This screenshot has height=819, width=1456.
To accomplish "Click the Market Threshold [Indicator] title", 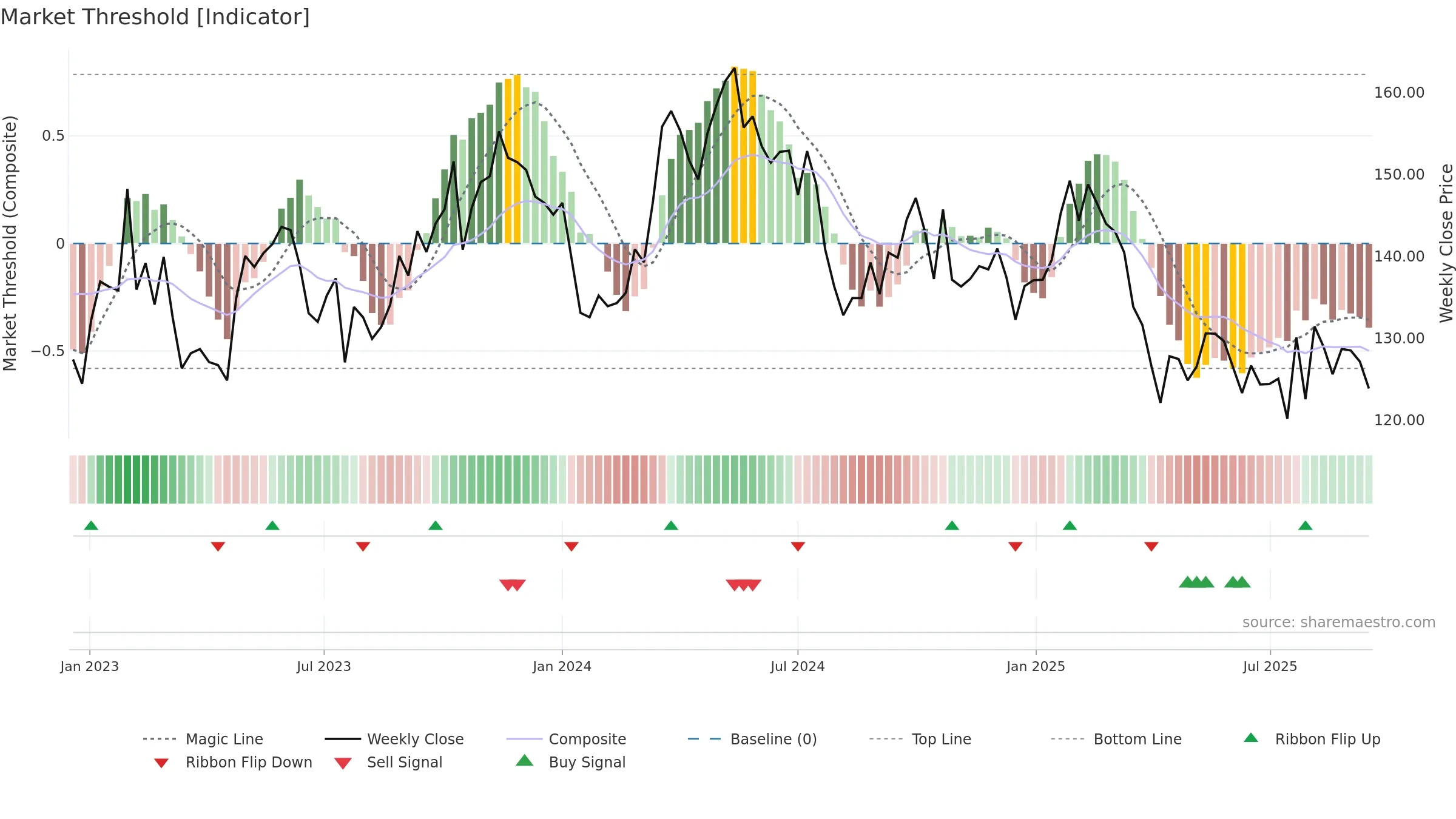I will coord(155,17).
